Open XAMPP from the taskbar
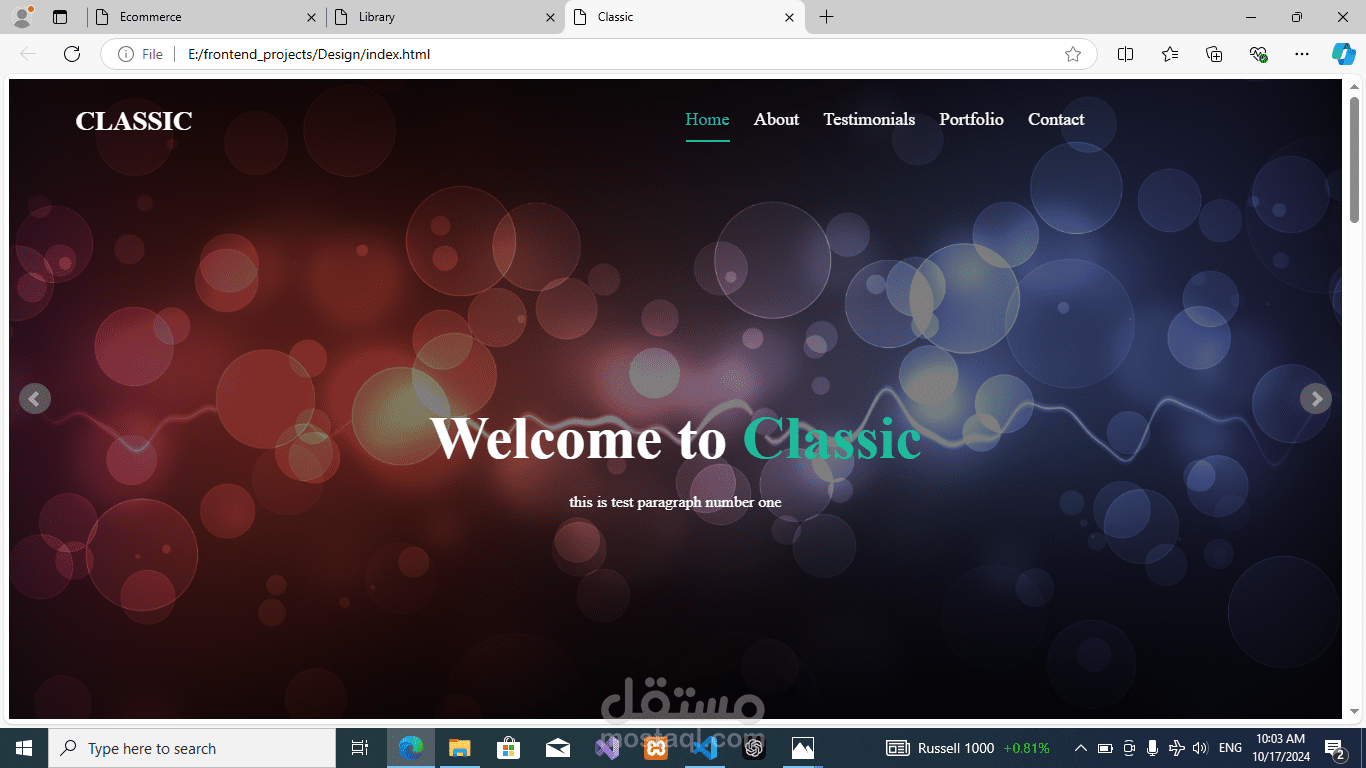Screen dimensions: 1366x768 pos(656,748)
